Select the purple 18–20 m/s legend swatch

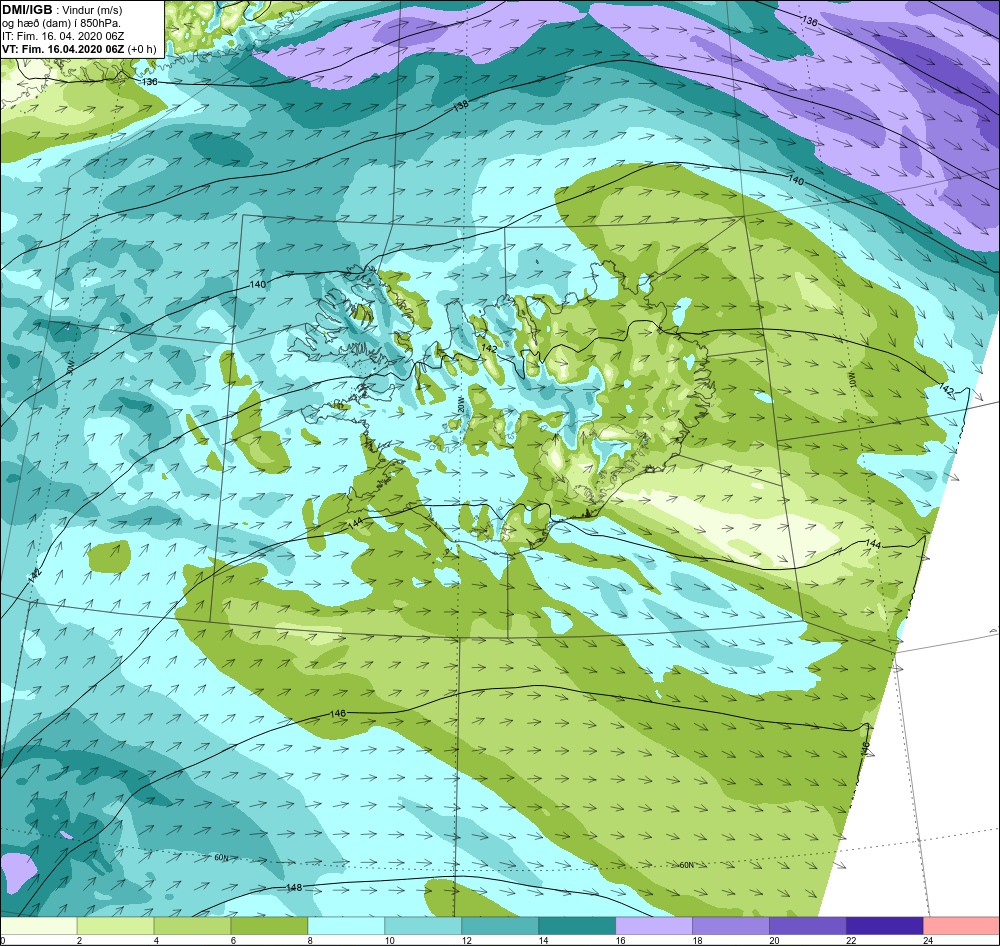click(730, 926)
